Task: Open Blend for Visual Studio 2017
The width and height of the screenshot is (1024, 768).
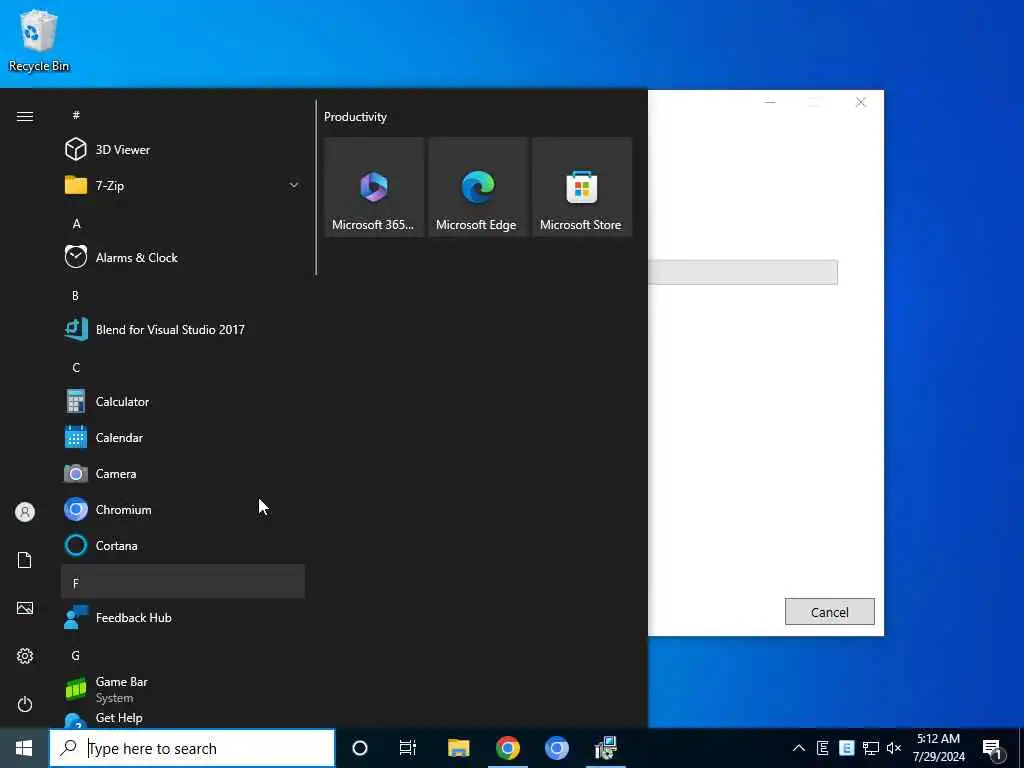Action: (x=183, y=329)
